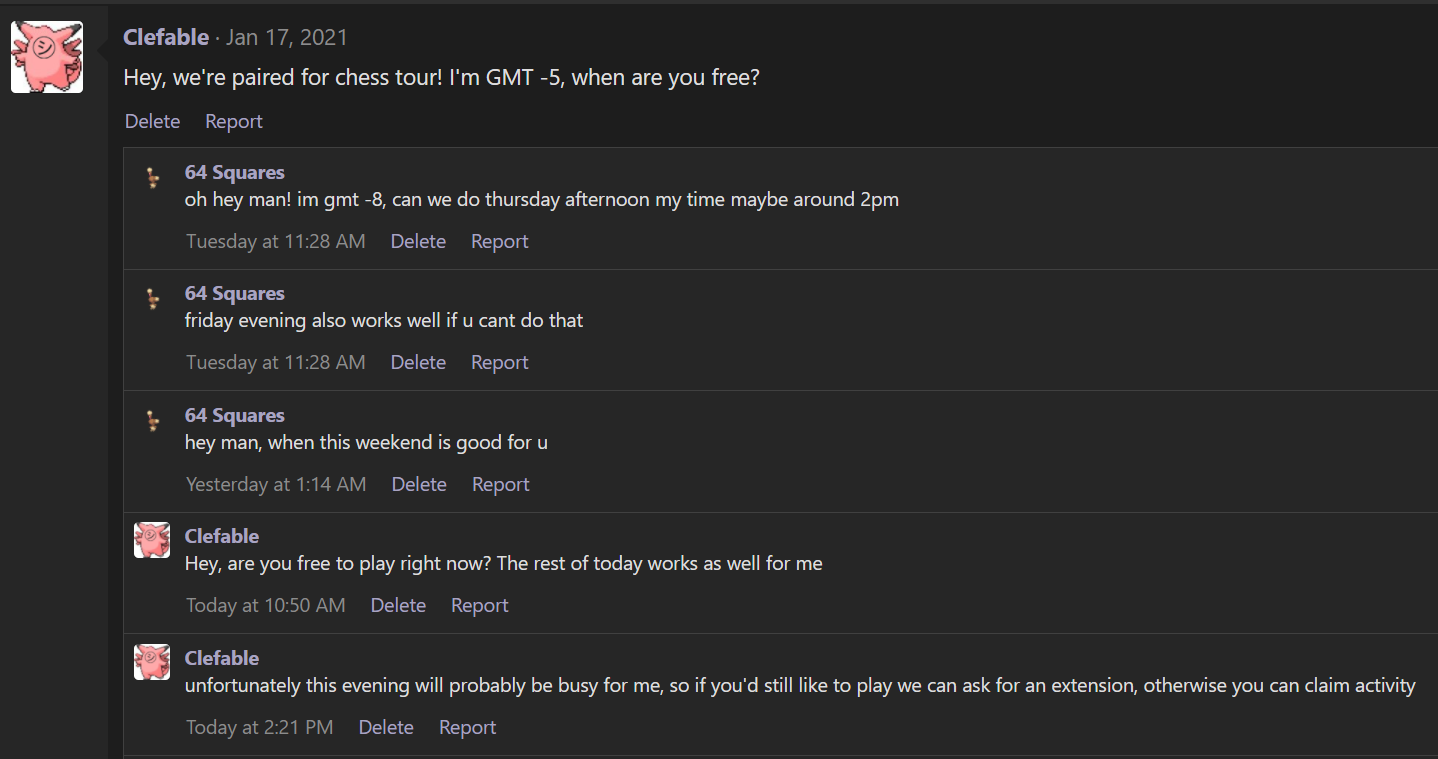Click Clefable's avatar beside the 'unfortunately this evening' comment
Viewport: 1438px width, 759px height.
pos(152,662)
